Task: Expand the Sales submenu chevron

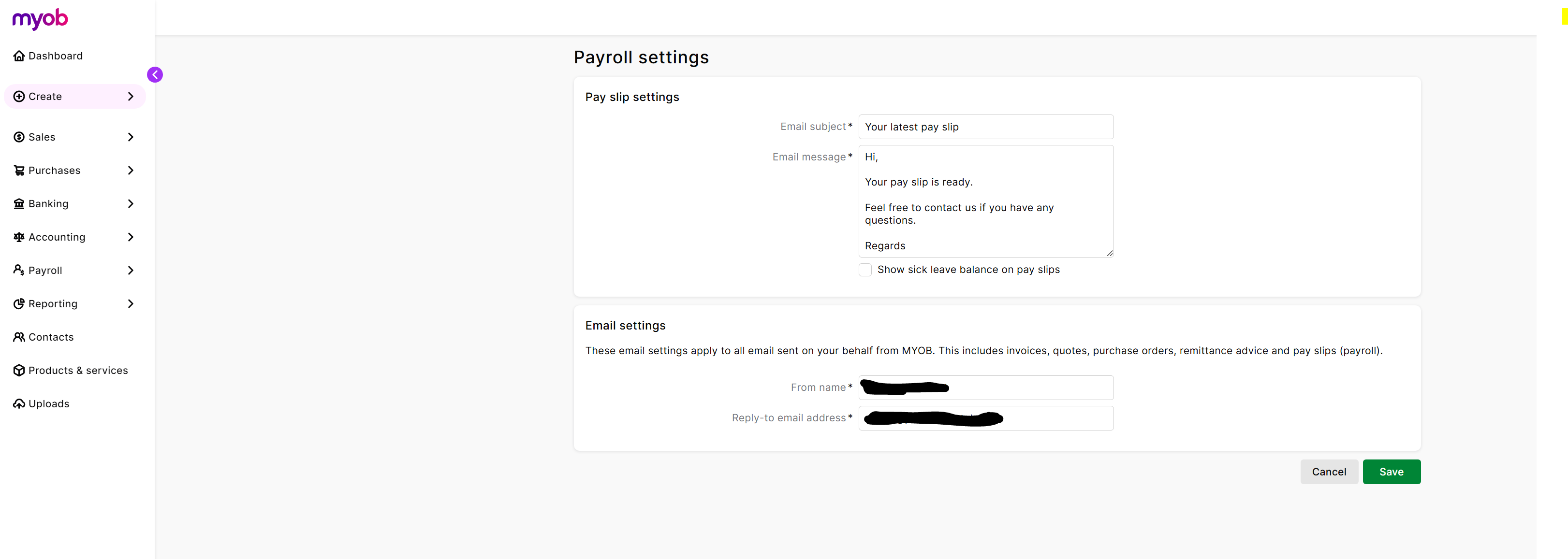Action: point(131,136)
